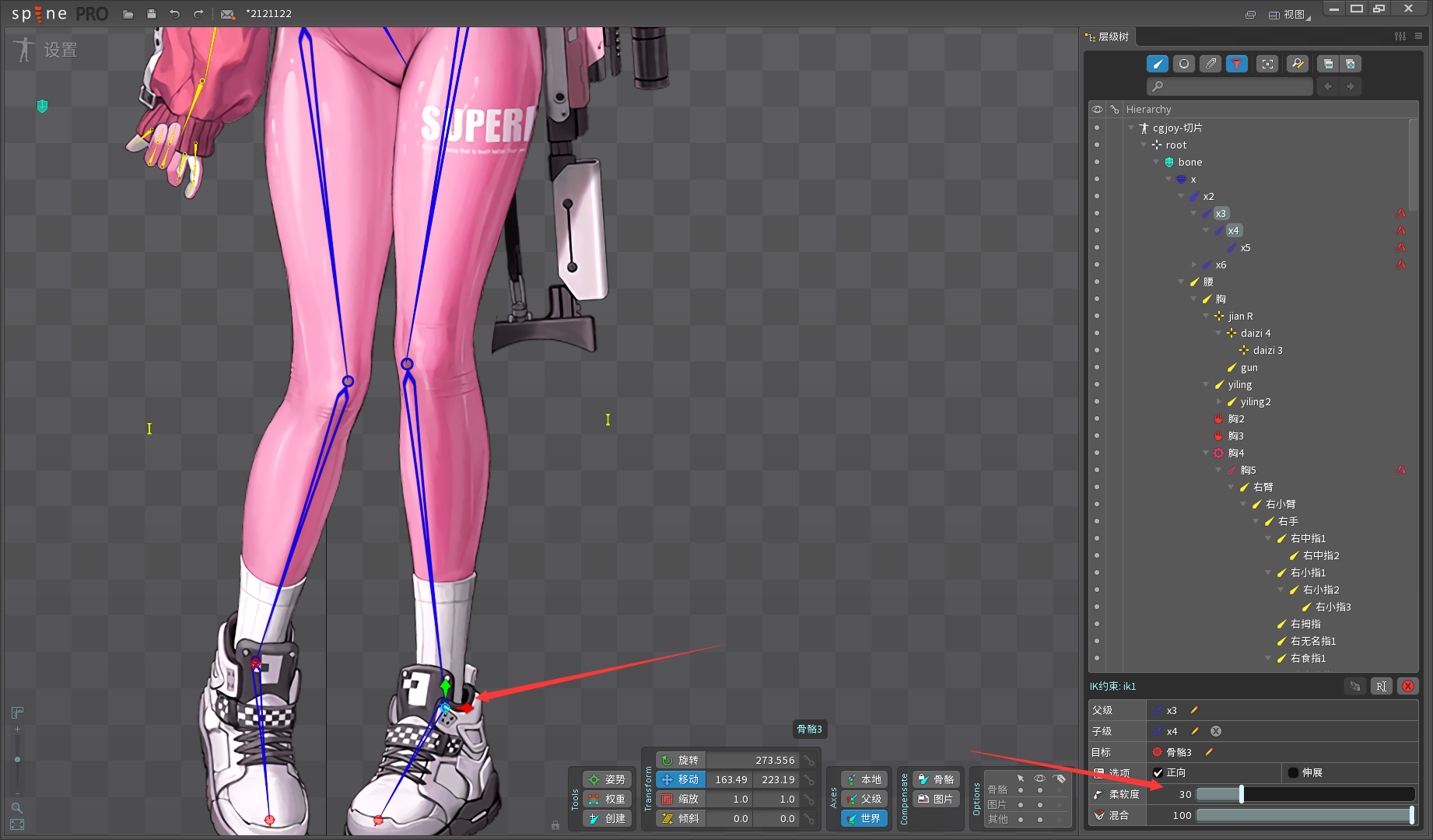Viewport: 1433px width, 840px height.
Task: Select the 旋转 rotate transform
Action: point(681,760)
